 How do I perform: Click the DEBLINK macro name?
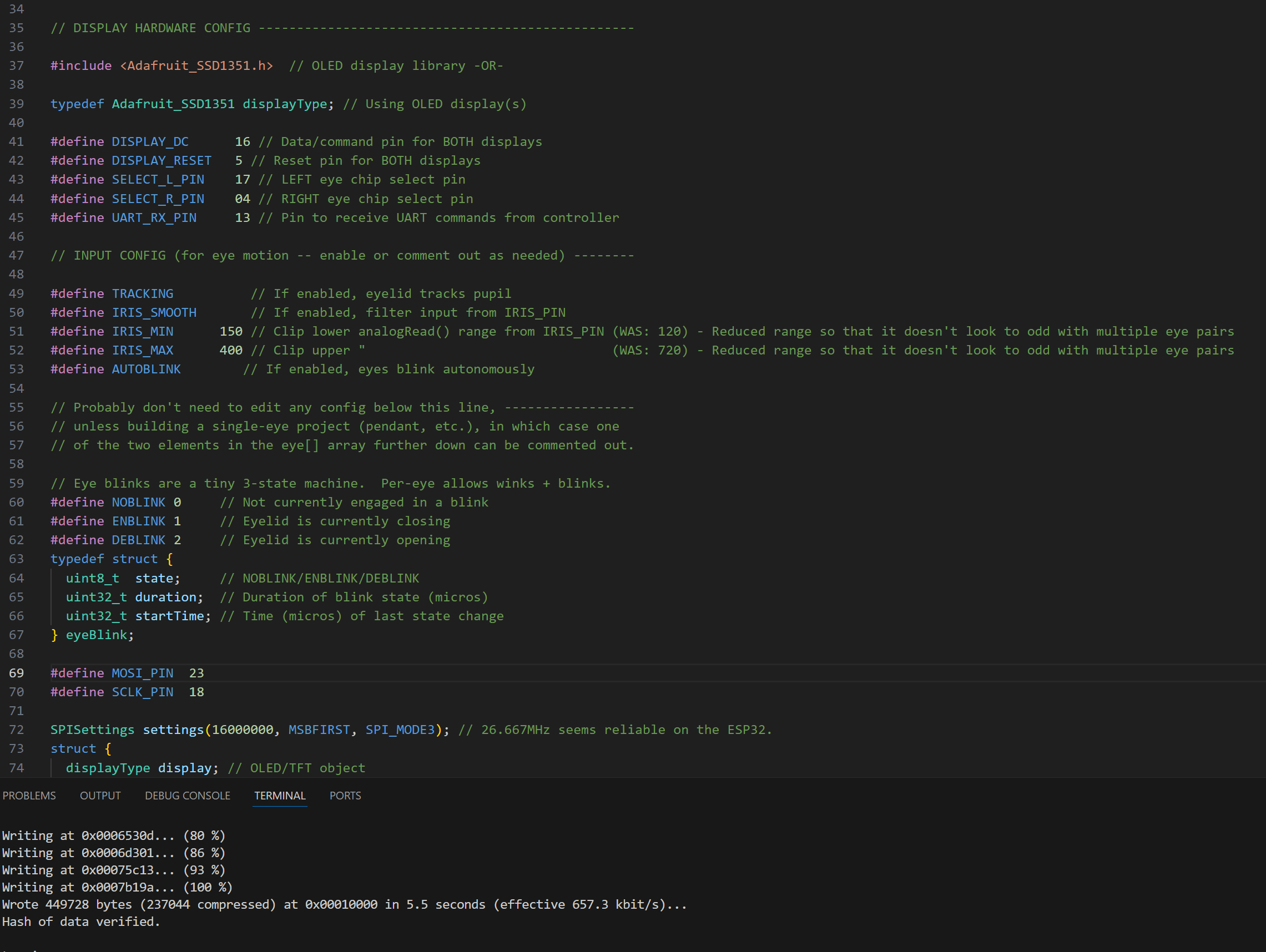(139, 539)
